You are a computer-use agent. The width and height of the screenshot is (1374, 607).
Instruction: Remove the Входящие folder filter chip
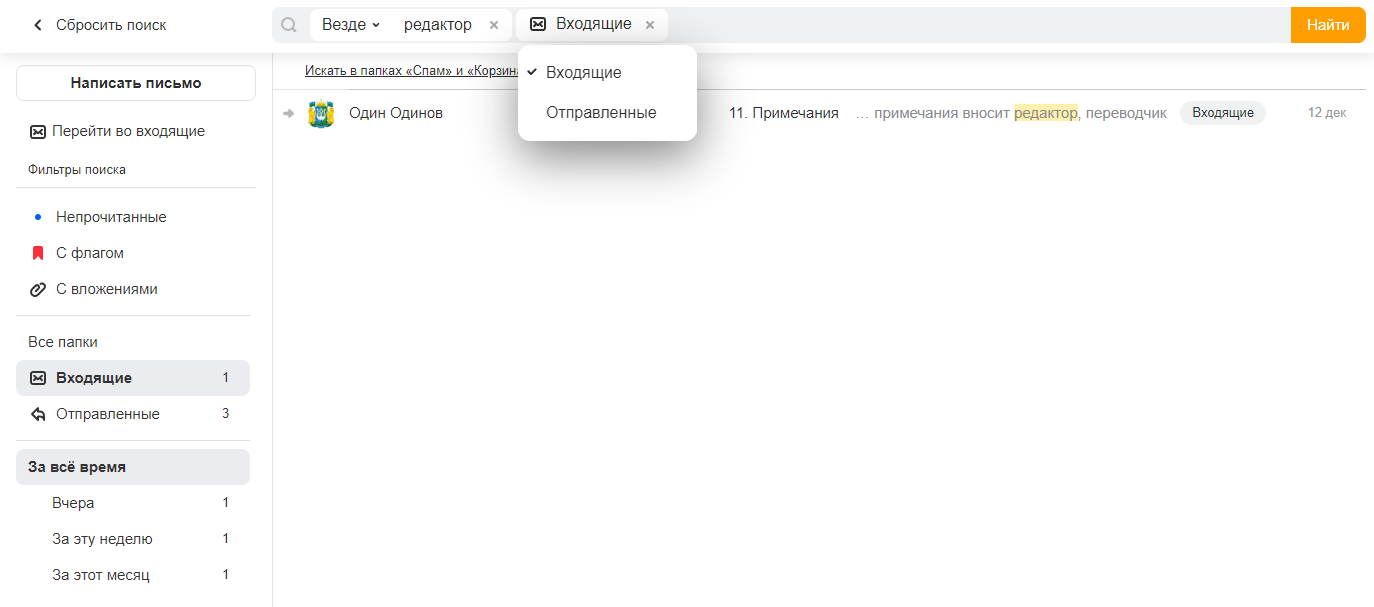650,25
